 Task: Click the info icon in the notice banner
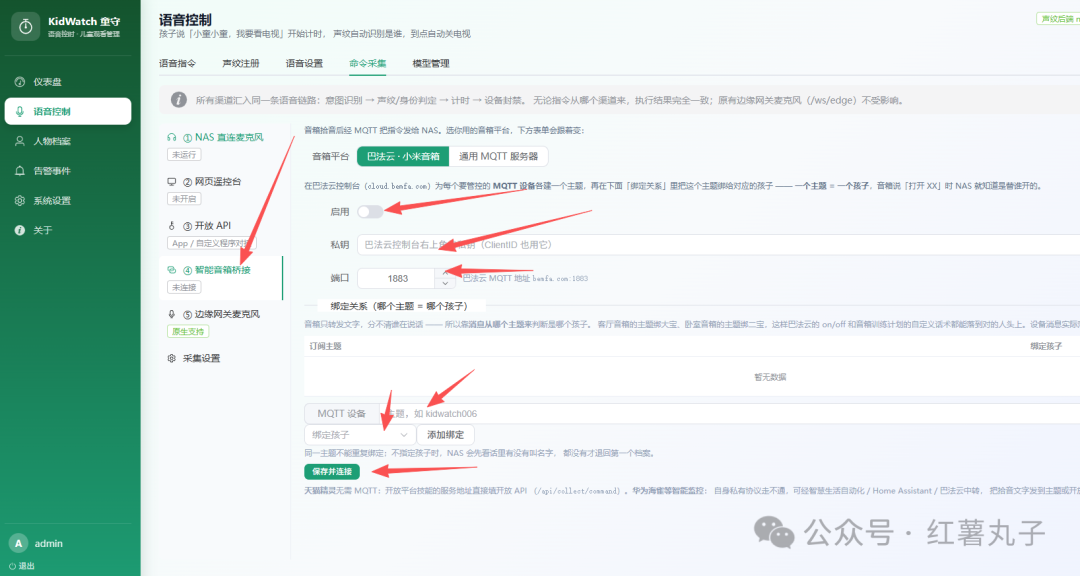(x=178, y=100)
